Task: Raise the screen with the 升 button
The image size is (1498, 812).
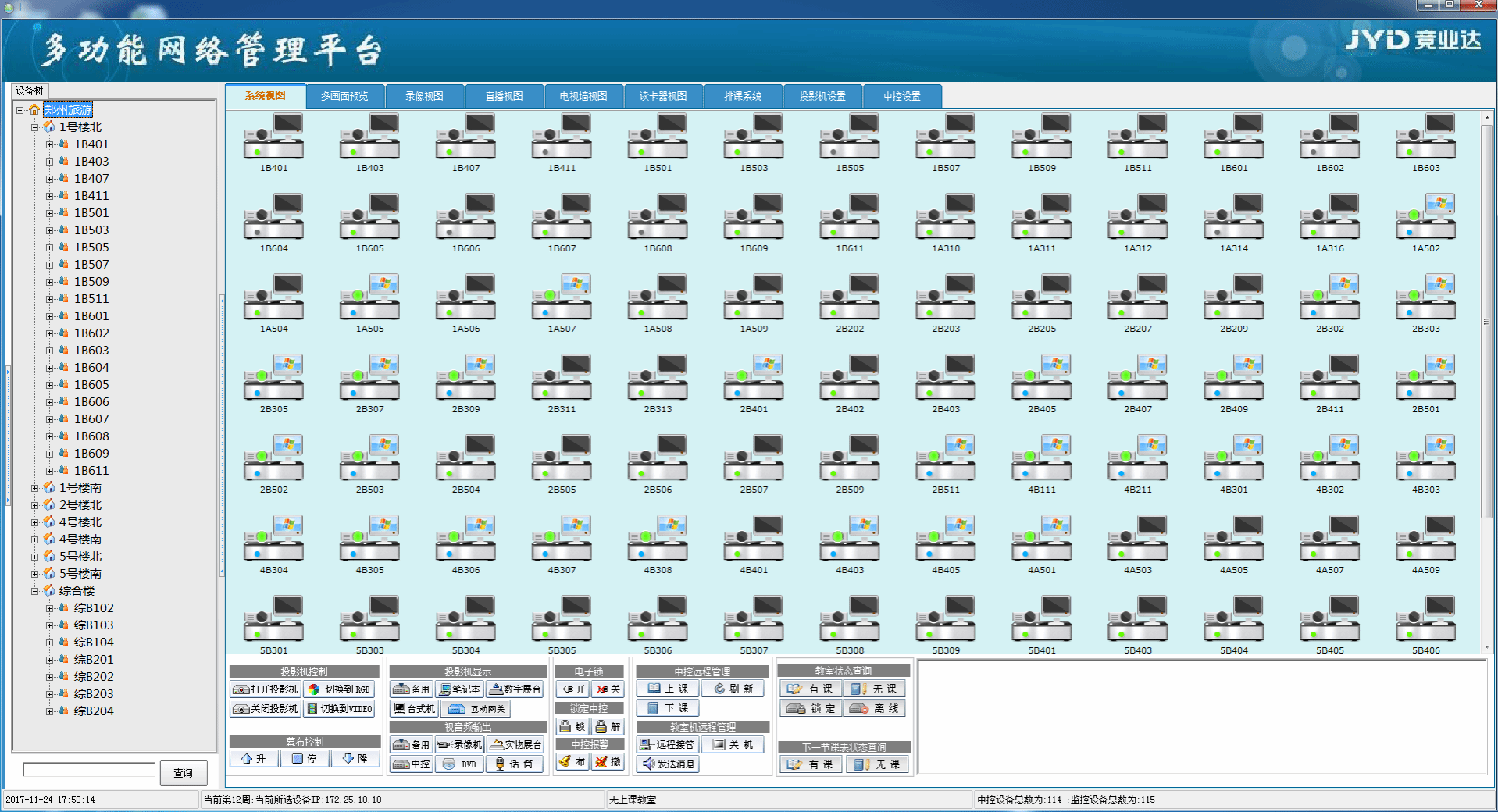Action: point(254,759)
